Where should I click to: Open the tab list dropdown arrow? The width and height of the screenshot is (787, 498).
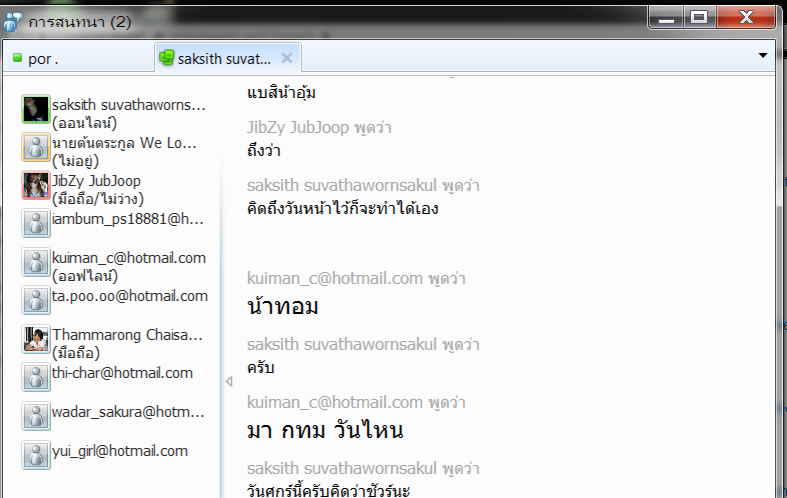[763, 55]
